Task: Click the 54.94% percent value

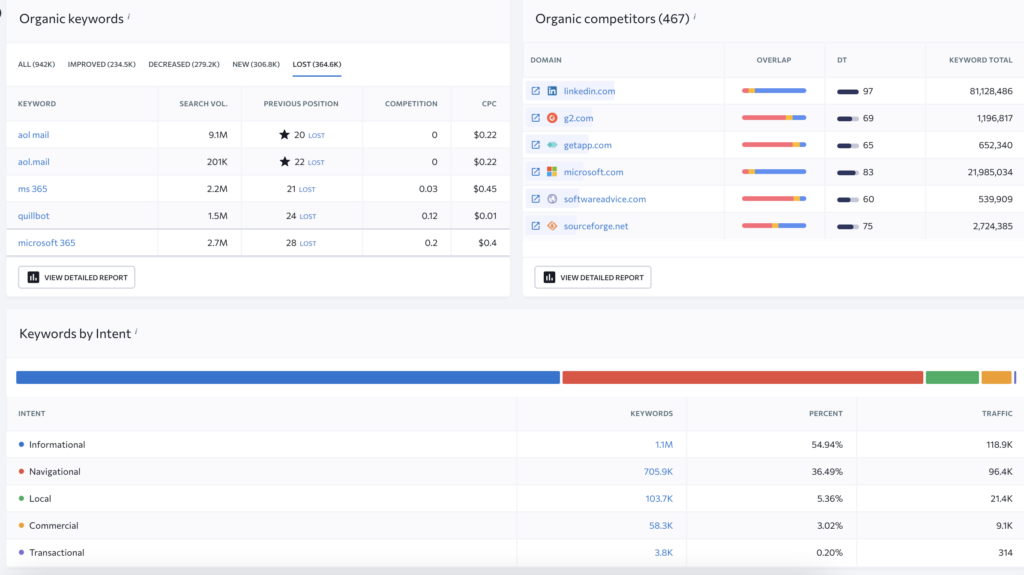Action: pos(827,444)
